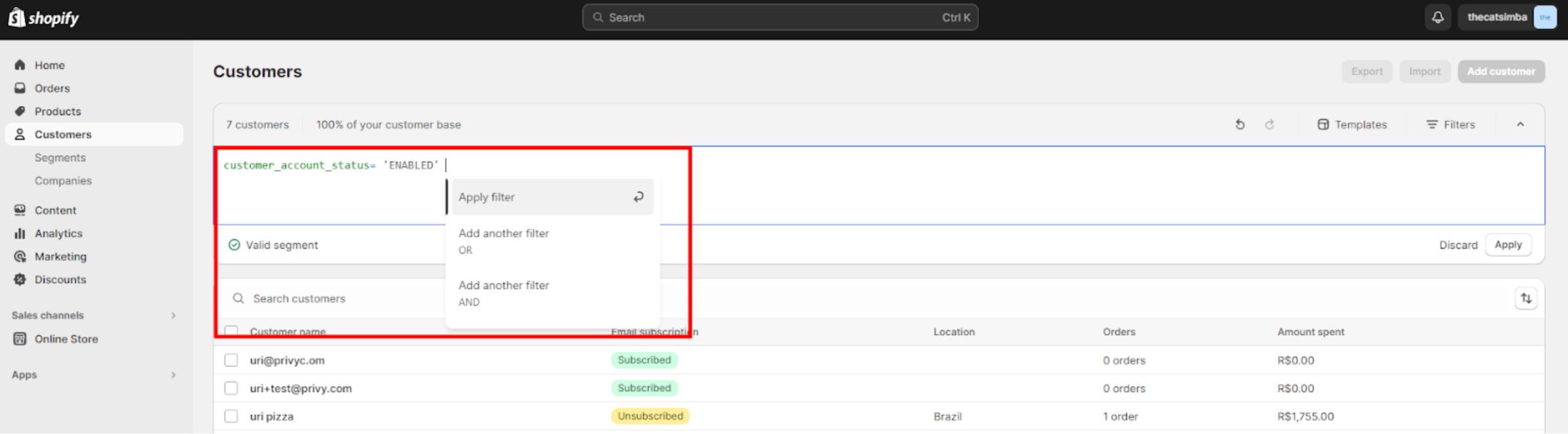Check the uri@privyc.com customer checkbox
Viewport: 1568px width, 434px height.
pyautogui.click(x=231, y=360)
